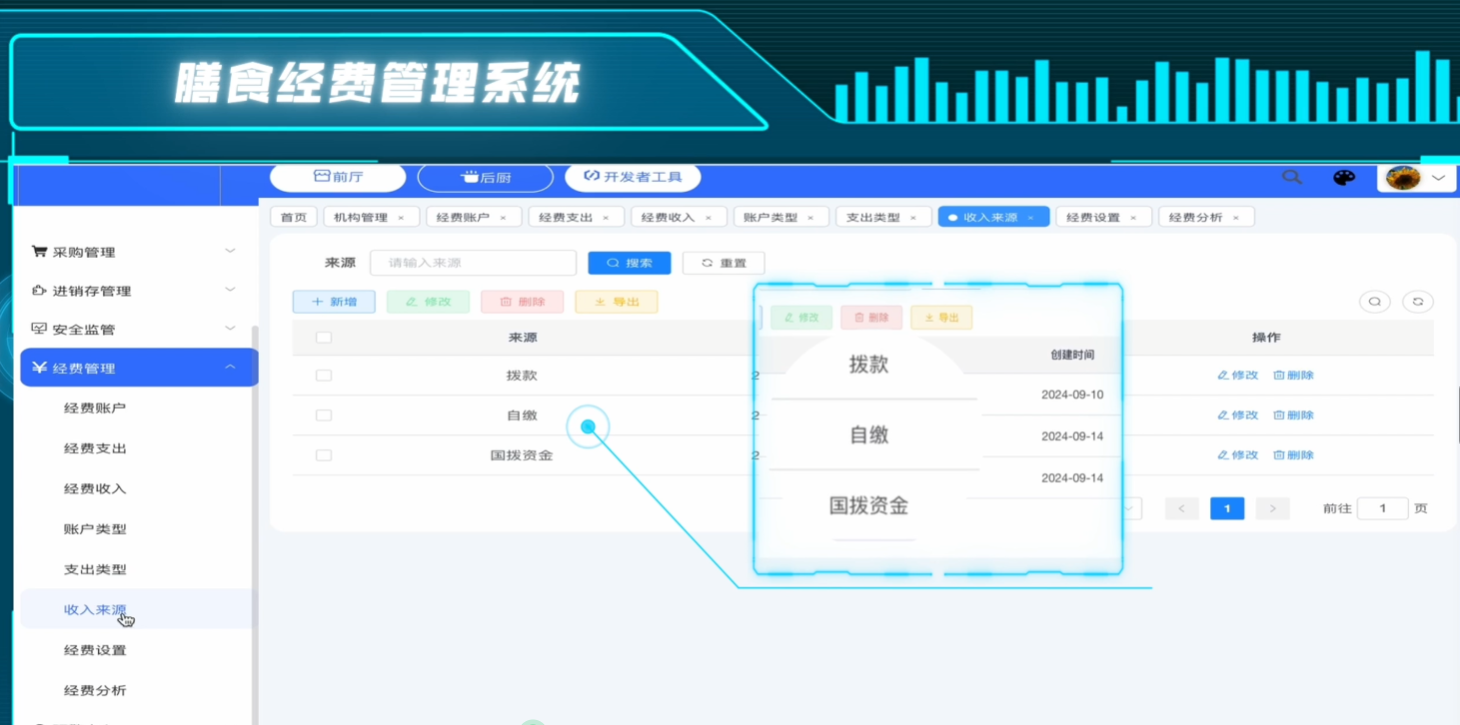This screenshot has height=725, width=1460.
Task: Click the search magnifier icon in header
Action: [1292, 177]
